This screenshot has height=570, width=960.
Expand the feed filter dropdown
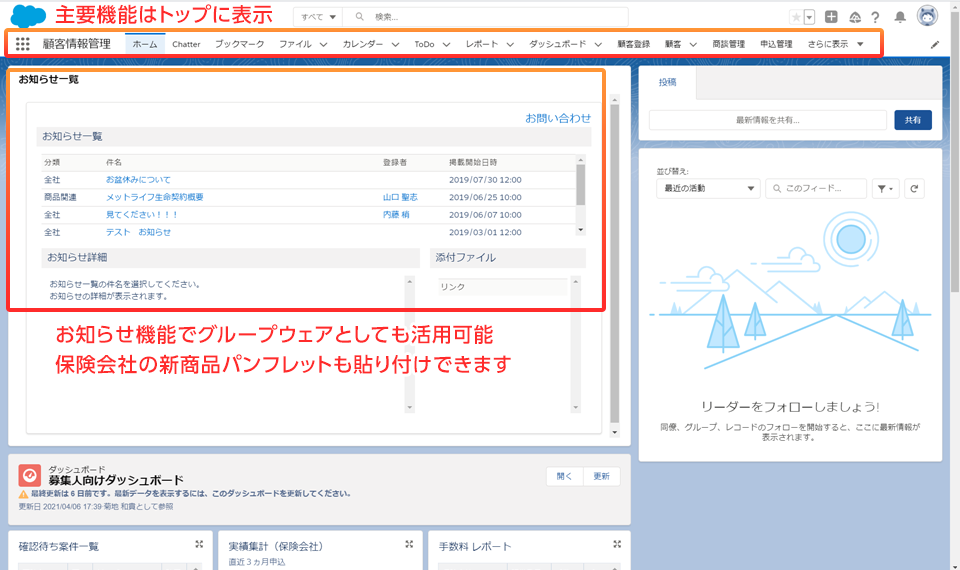886,188
